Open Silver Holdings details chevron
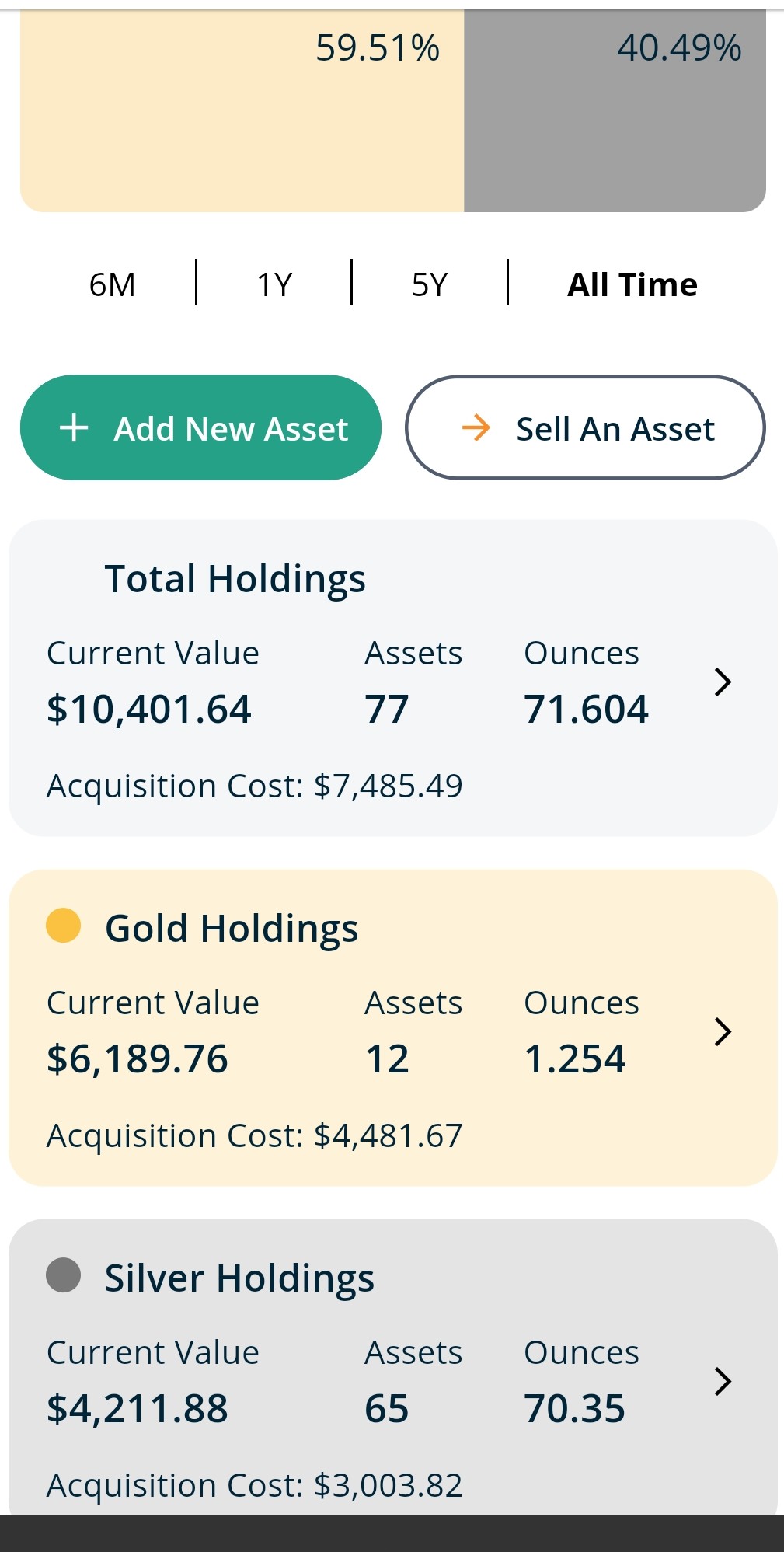784x1552 pixels. pos(723,1381)
